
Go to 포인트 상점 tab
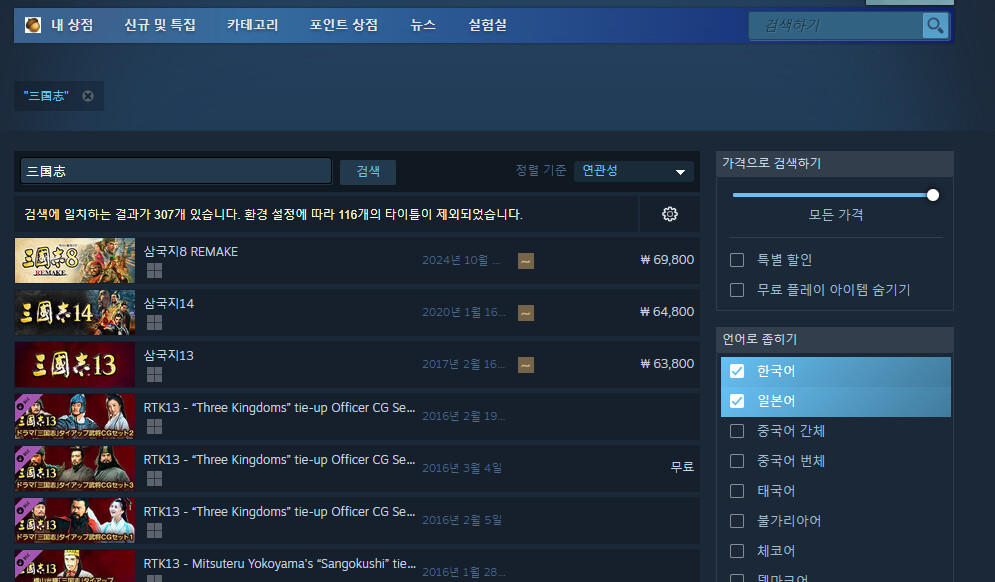343,25
